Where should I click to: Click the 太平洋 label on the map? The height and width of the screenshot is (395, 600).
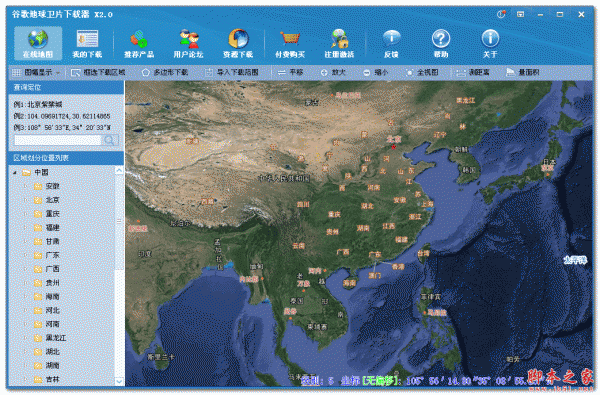pyautogui.click(x=575, y=260)
